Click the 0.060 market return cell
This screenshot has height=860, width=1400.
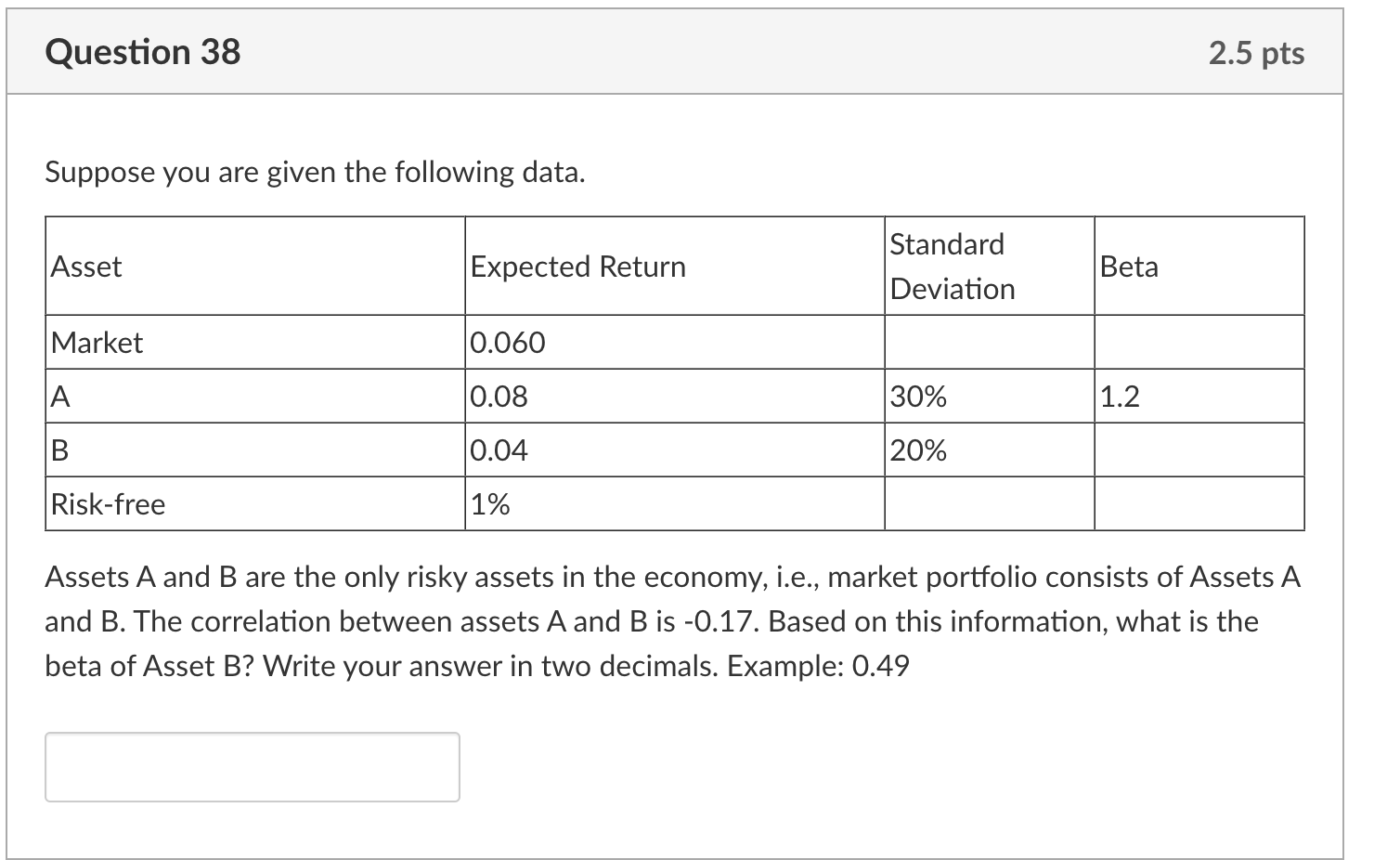pyautogui.click(x=674, y=343)
